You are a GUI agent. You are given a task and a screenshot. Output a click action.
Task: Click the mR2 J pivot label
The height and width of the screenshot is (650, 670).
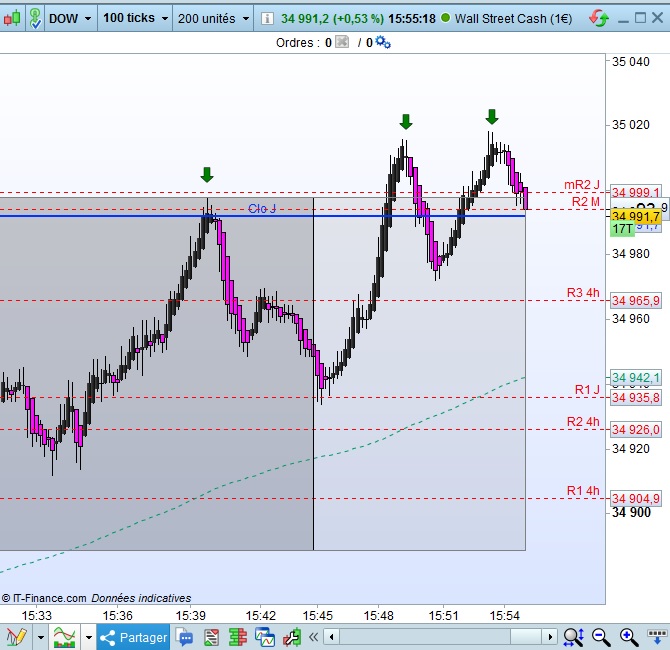click(582, 184)
